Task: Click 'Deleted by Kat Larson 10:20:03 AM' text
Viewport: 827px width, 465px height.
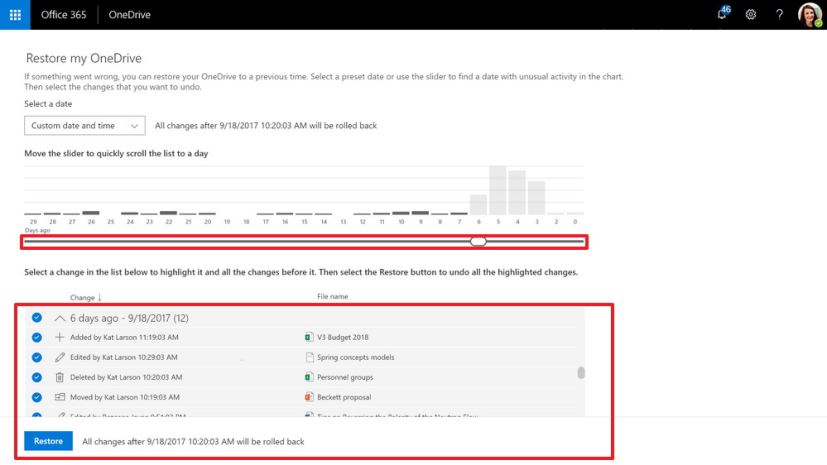Action: [x=126, y=377]
